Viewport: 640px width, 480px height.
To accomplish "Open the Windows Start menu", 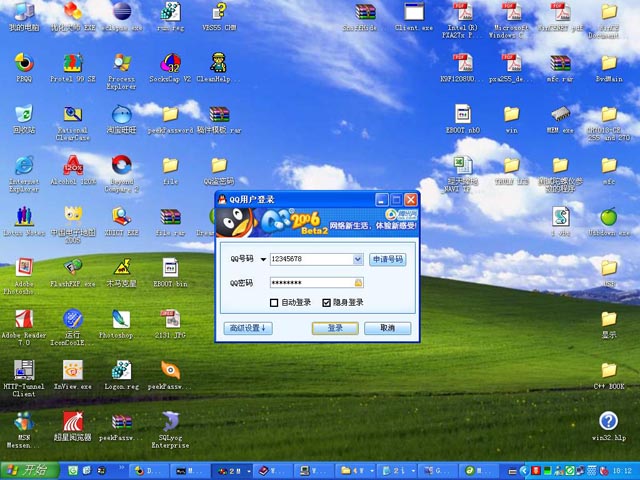I will tap(29, 471).
